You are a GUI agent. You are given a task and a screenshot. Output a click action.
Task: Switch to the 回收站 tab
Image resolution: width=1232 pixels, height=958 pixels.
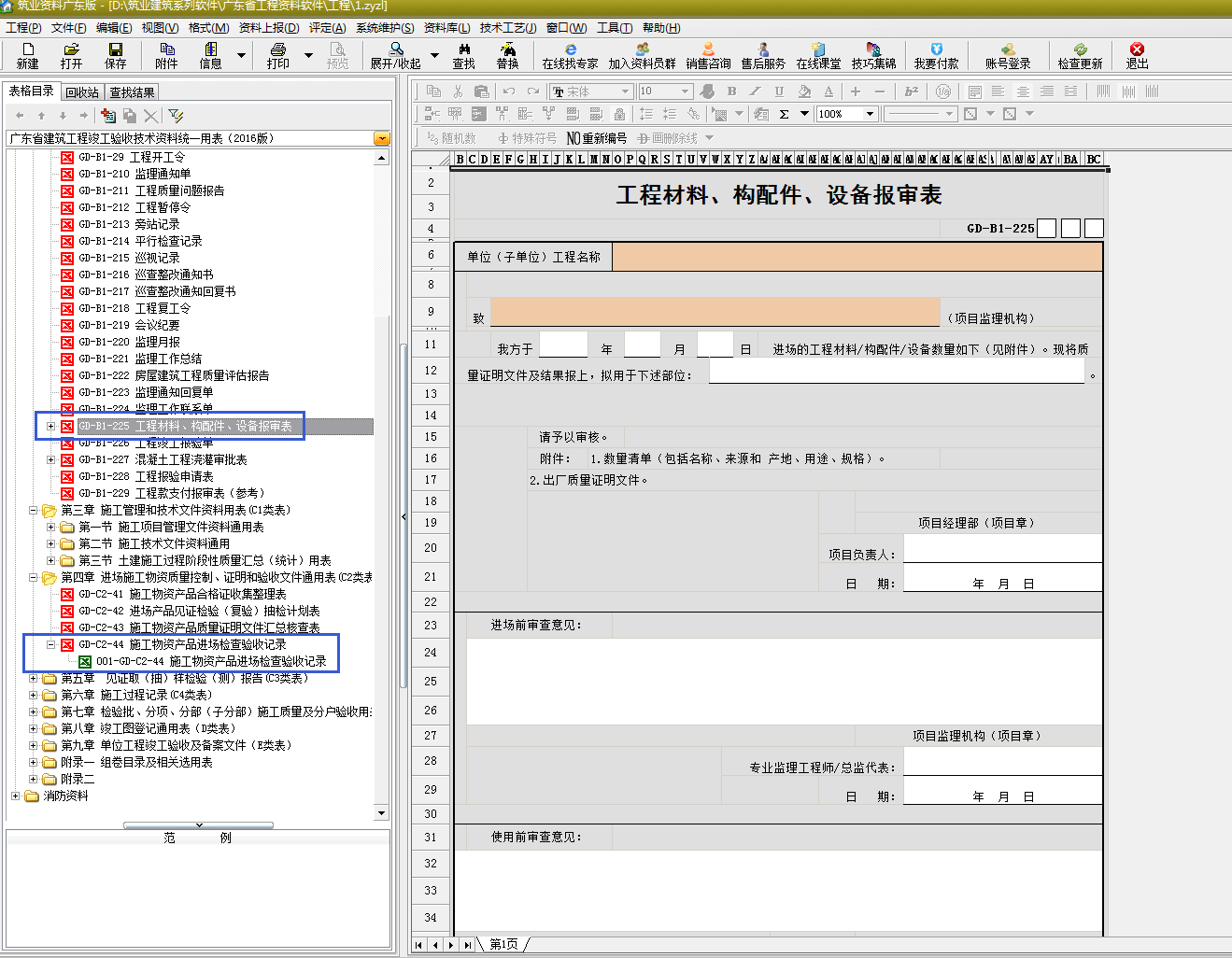(82, 92)
